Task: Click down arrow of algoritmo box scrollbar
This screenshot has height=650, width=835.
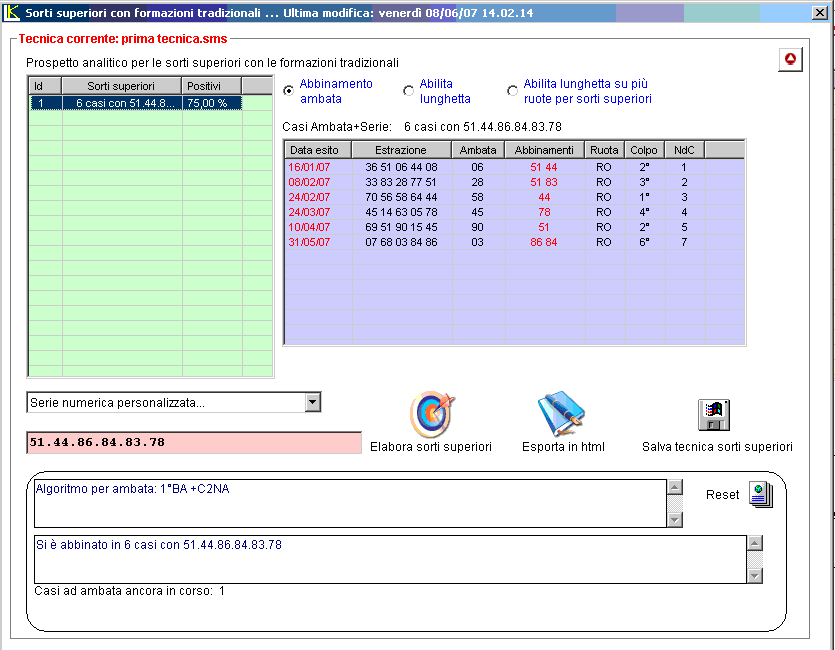Action: [x=675, y=520]
